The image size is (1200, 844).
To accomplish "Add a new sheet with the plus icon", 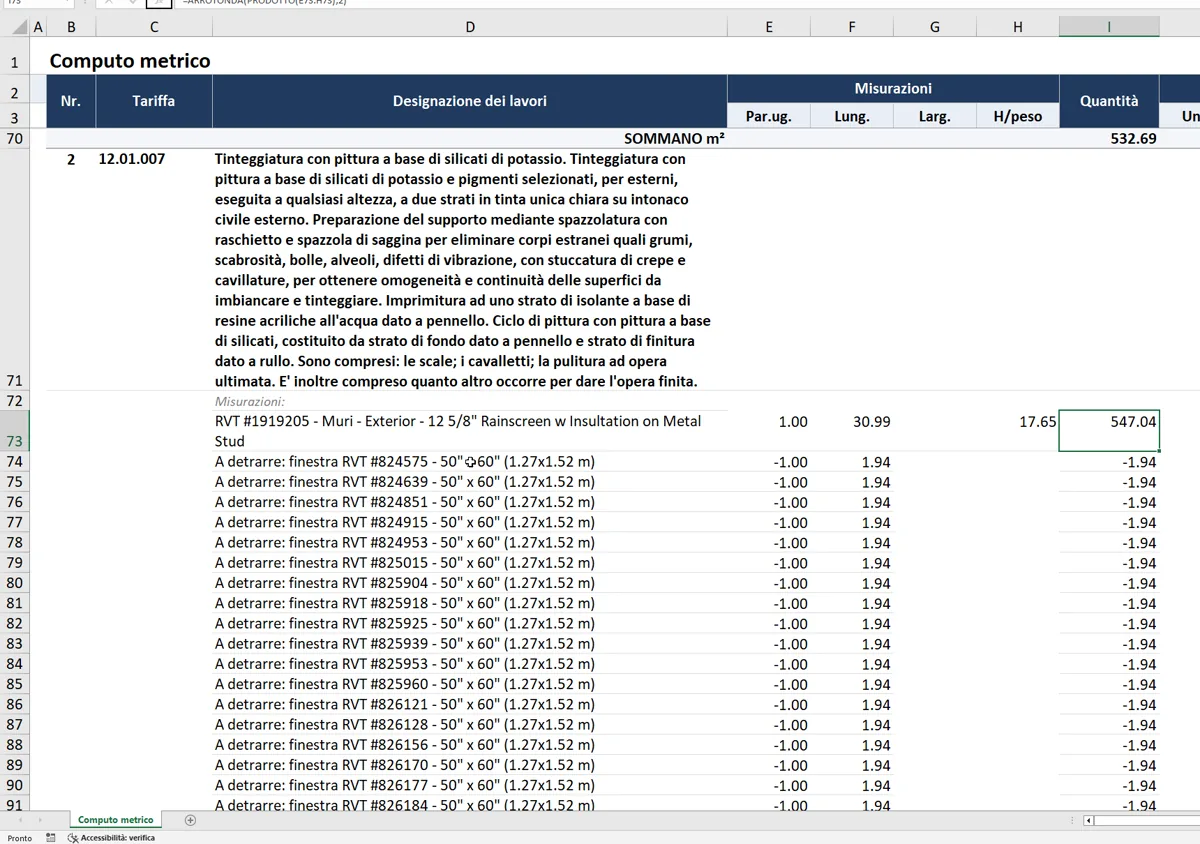I will pyautogui.click(x=190, y=820).
